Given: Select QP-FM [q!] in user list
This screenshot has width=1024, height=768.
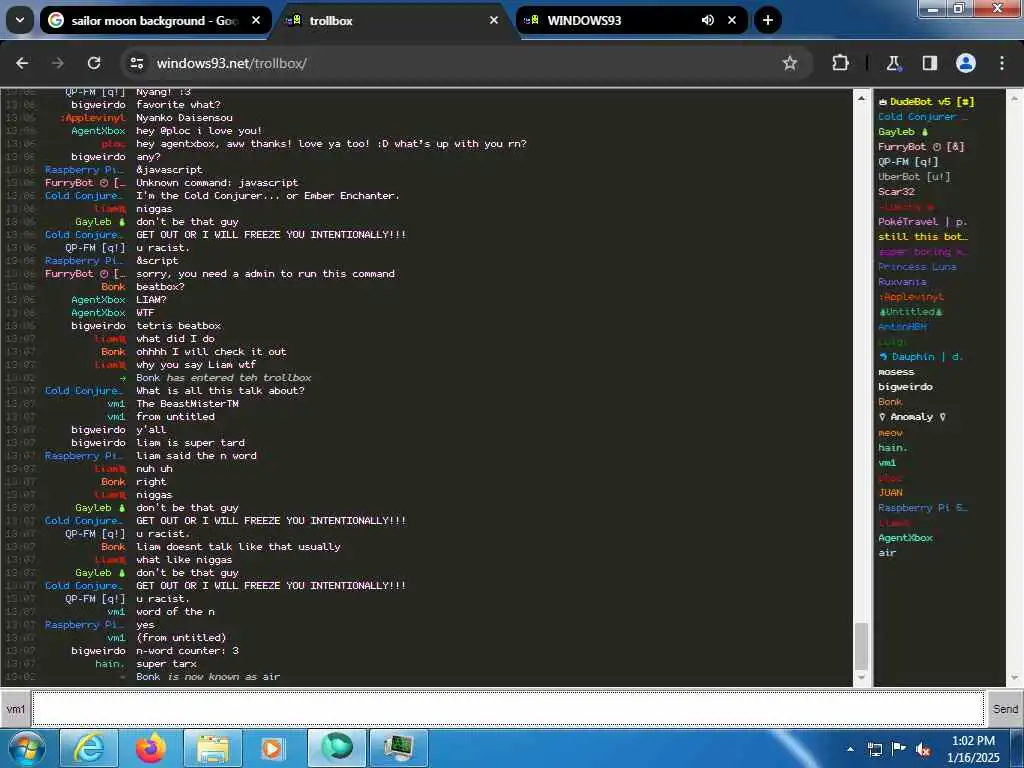Looking at the screenshot, I should 908,162.
